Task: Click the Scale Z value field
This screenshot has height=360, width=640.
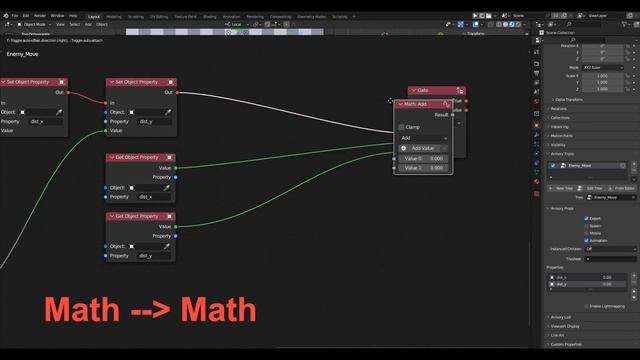Action: 602,89
